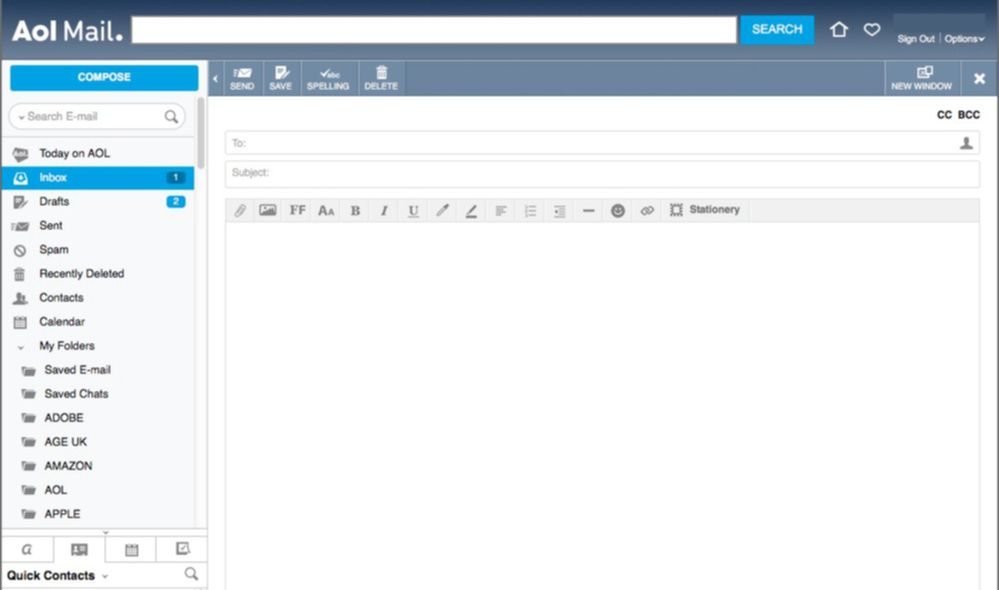Click the Send toolbar icon
999x590 pixels.
(242, 78)
